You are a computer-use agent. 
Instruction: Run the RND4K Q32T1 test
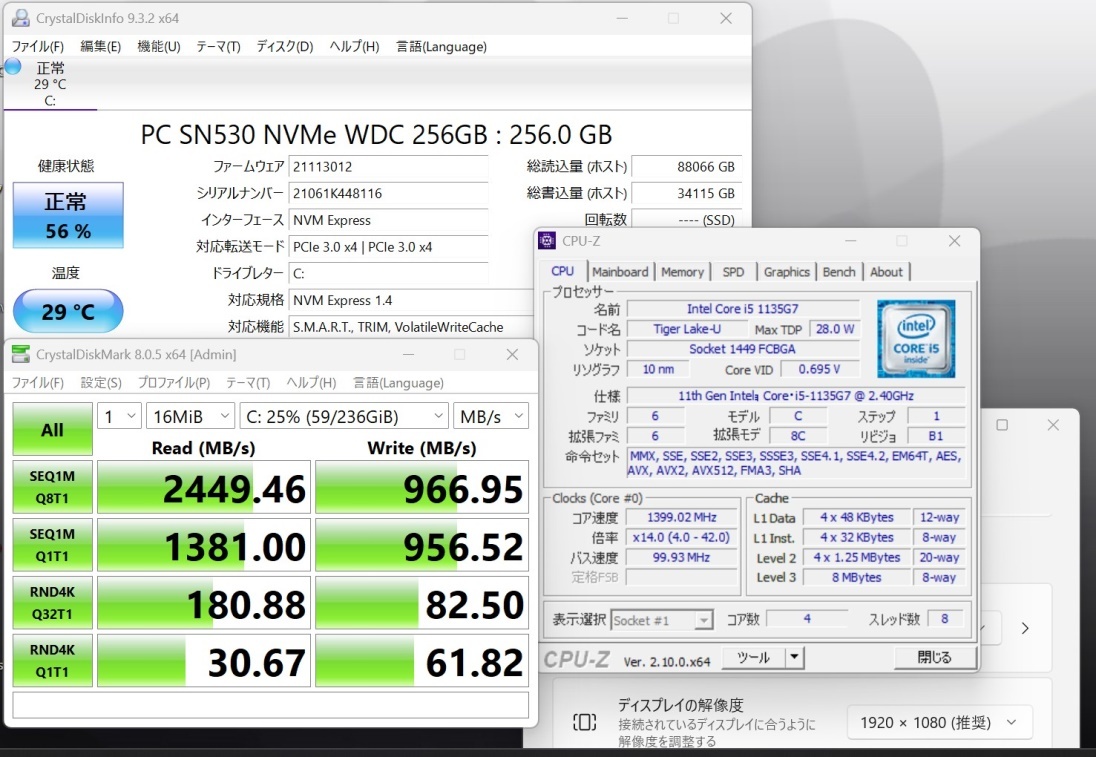coord(52,603)
